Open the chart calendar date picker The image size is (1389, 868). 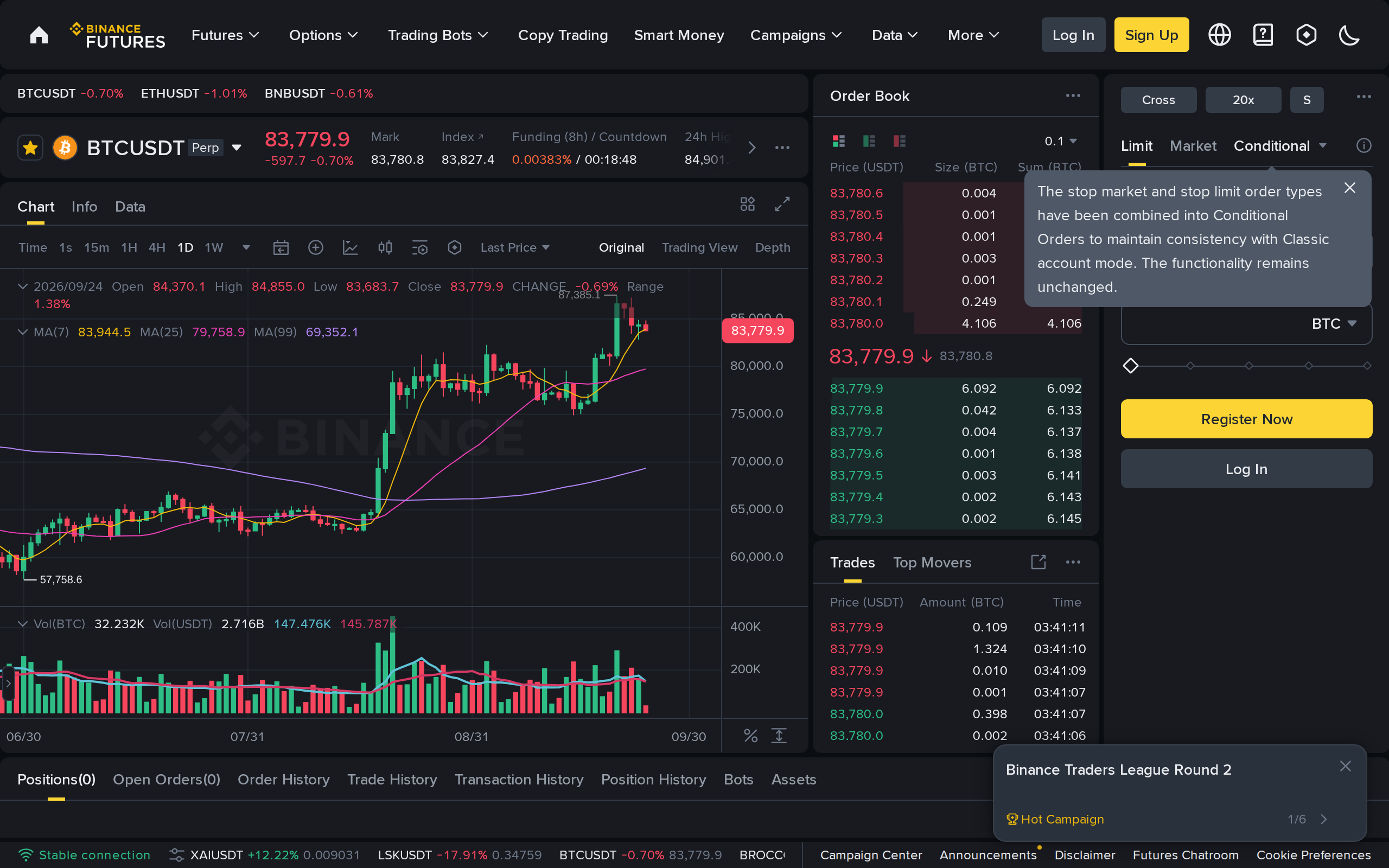click(281, 247)
